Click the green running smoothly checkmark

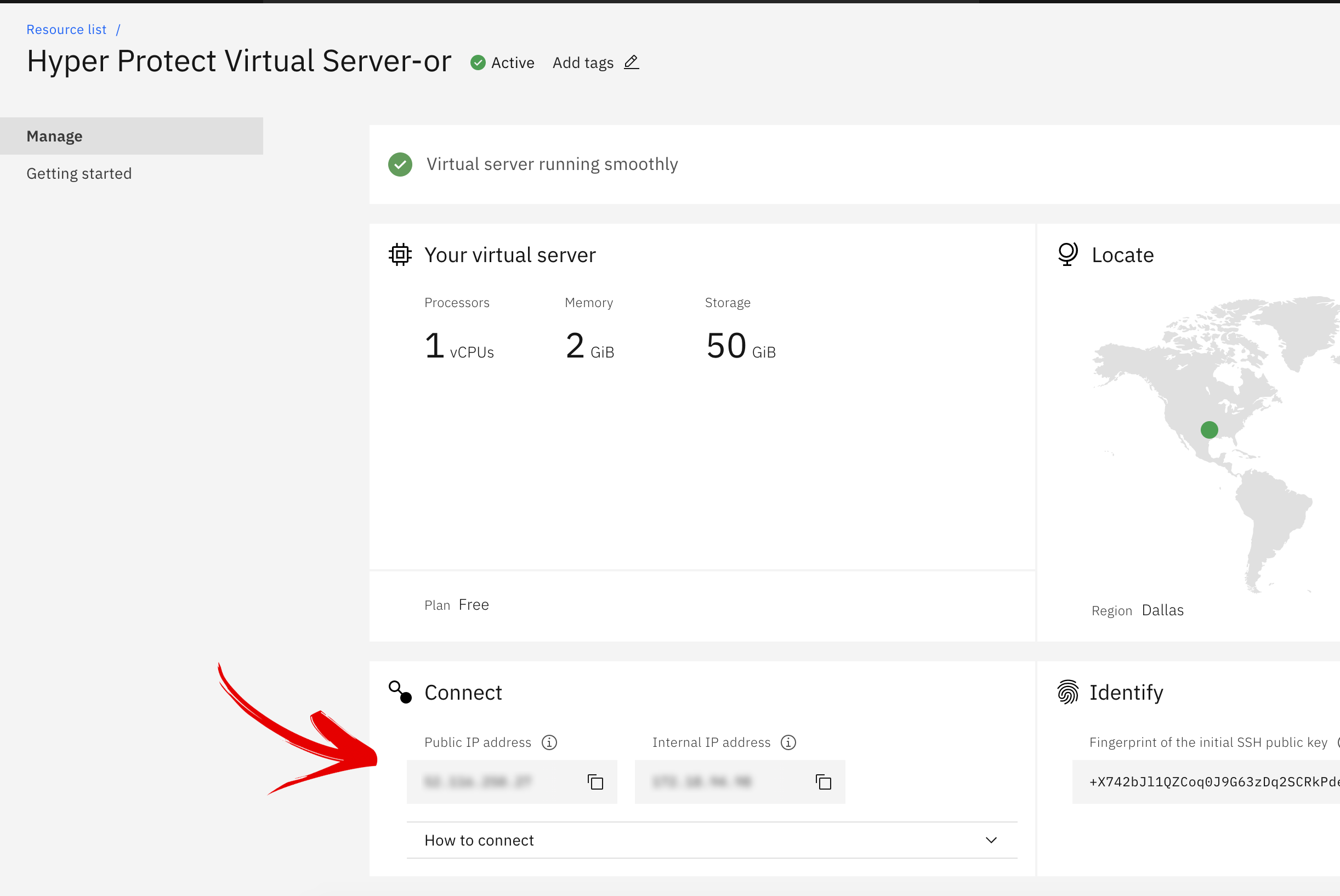[x=400, y=165]
